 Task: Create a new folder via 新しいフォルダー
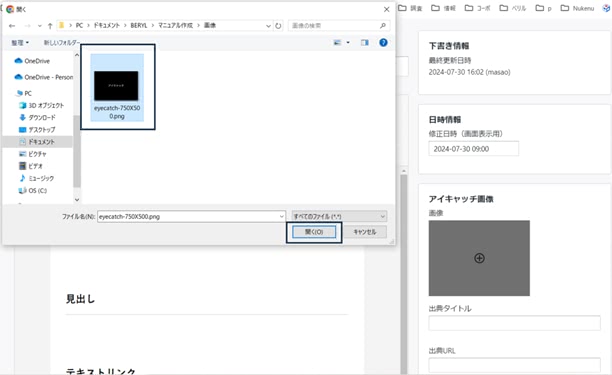(x=62, y=43)
